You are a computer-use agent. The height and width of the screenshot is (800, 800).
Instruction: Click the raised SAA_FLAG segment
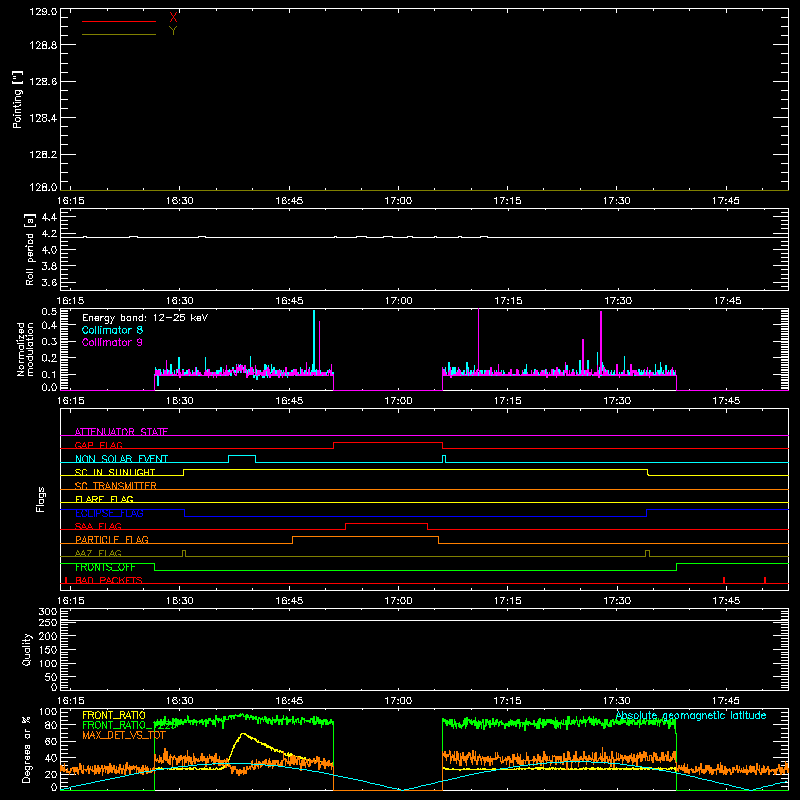click(x=386, y=523)
